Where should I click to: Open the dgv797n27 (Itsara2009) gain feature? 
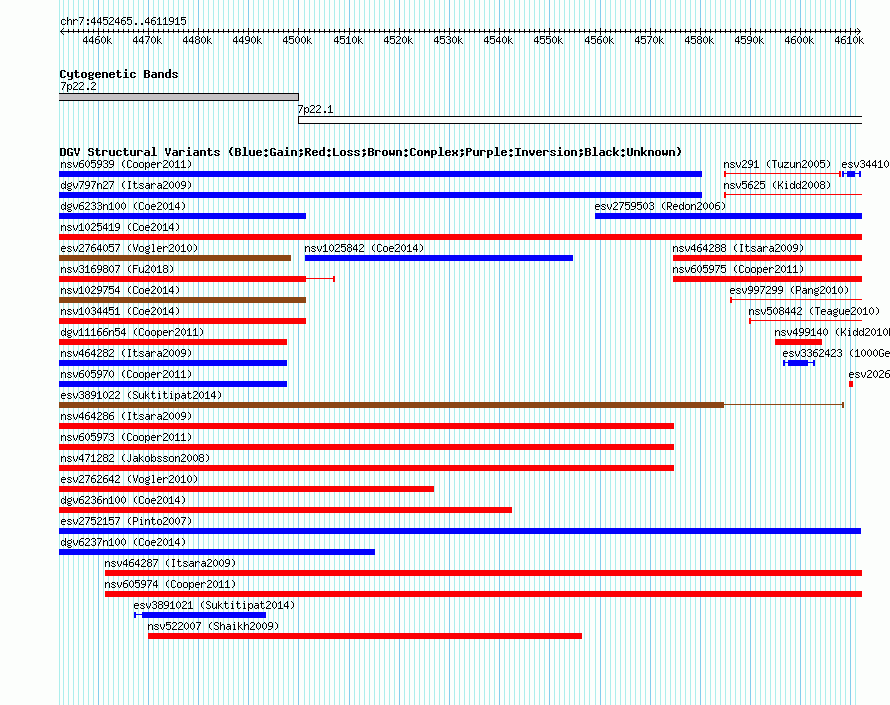(x=380, y=195)
